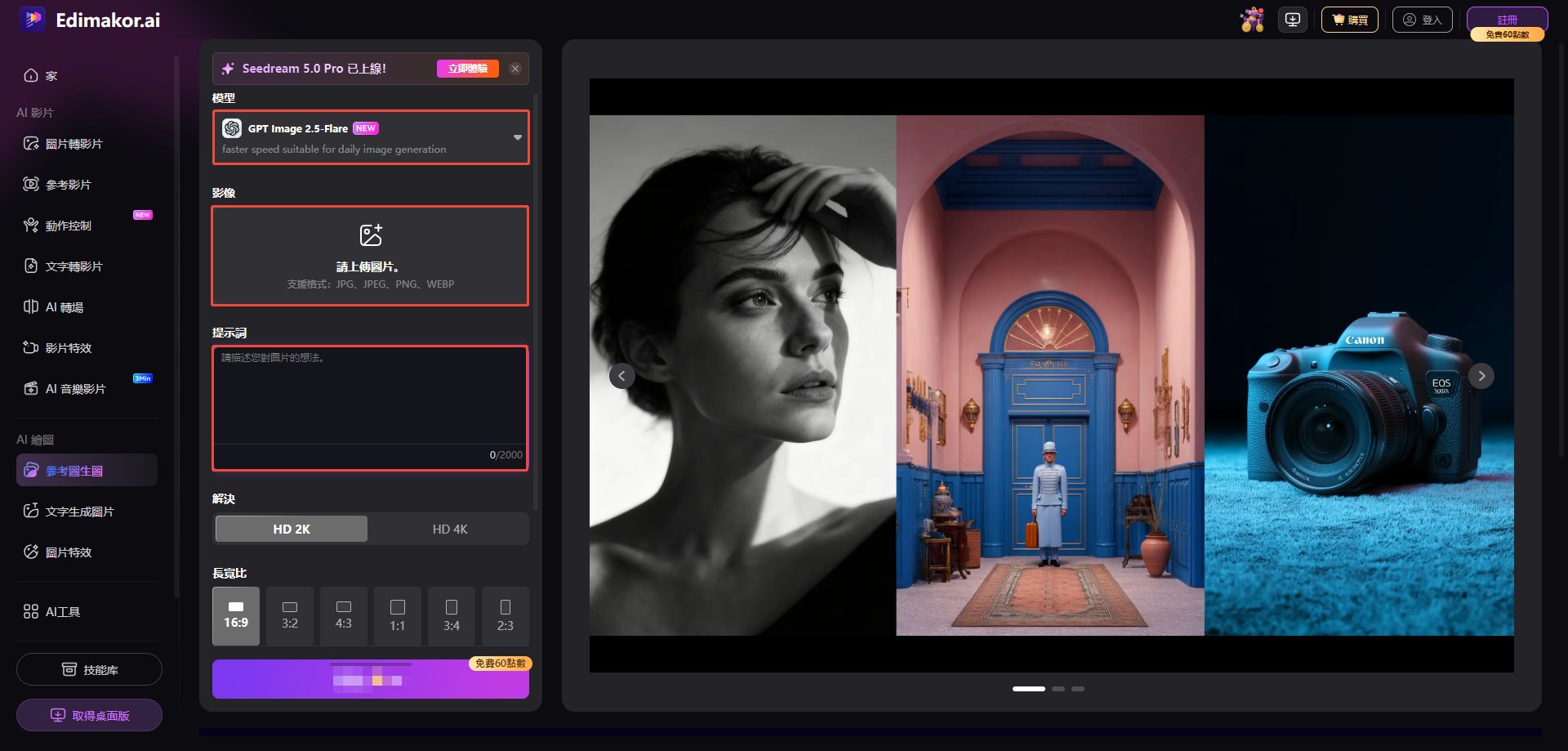1568x751 pixels.
Task: Go to third carousel slide indicator
Action: (x=1078, y=689)
